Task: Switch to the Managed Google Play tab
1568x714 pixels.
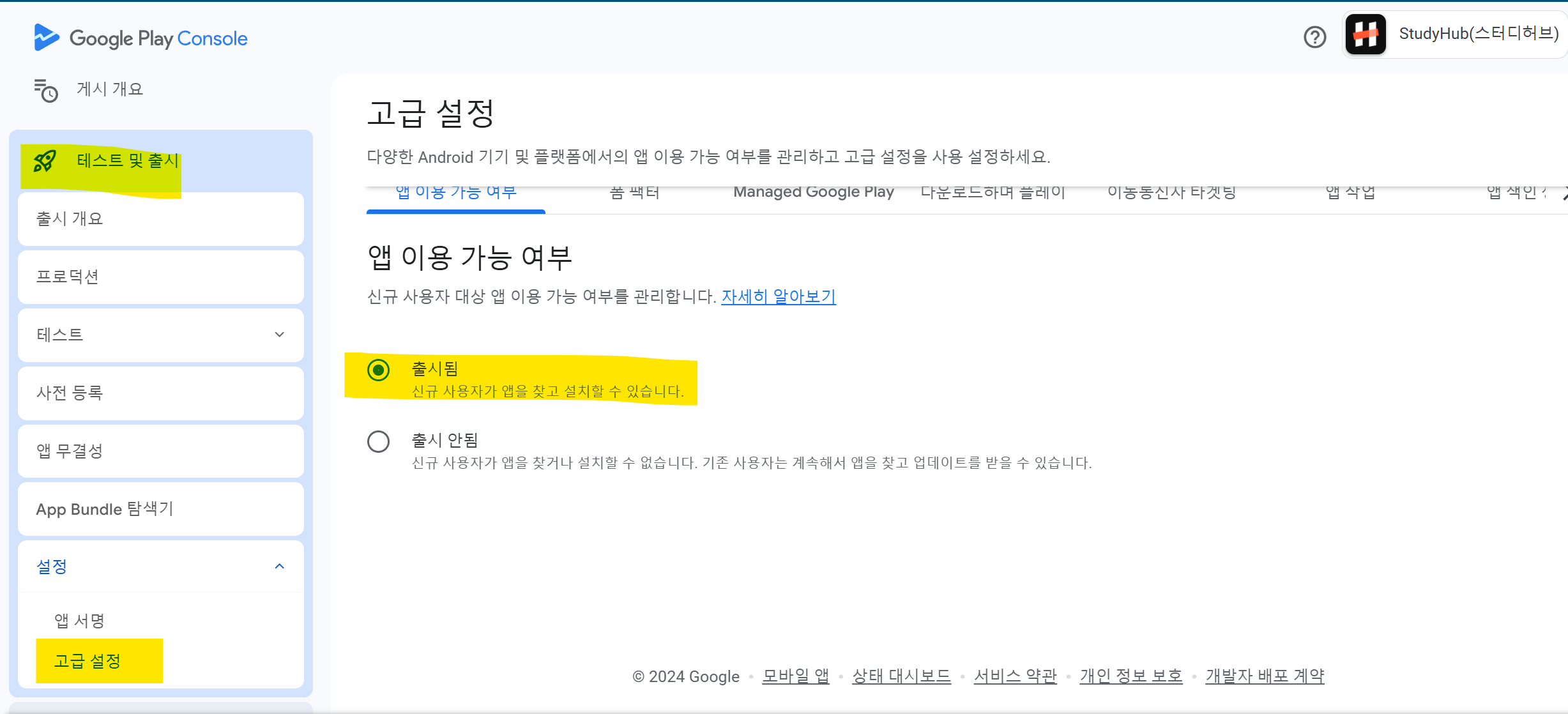Action: (813, 192)
